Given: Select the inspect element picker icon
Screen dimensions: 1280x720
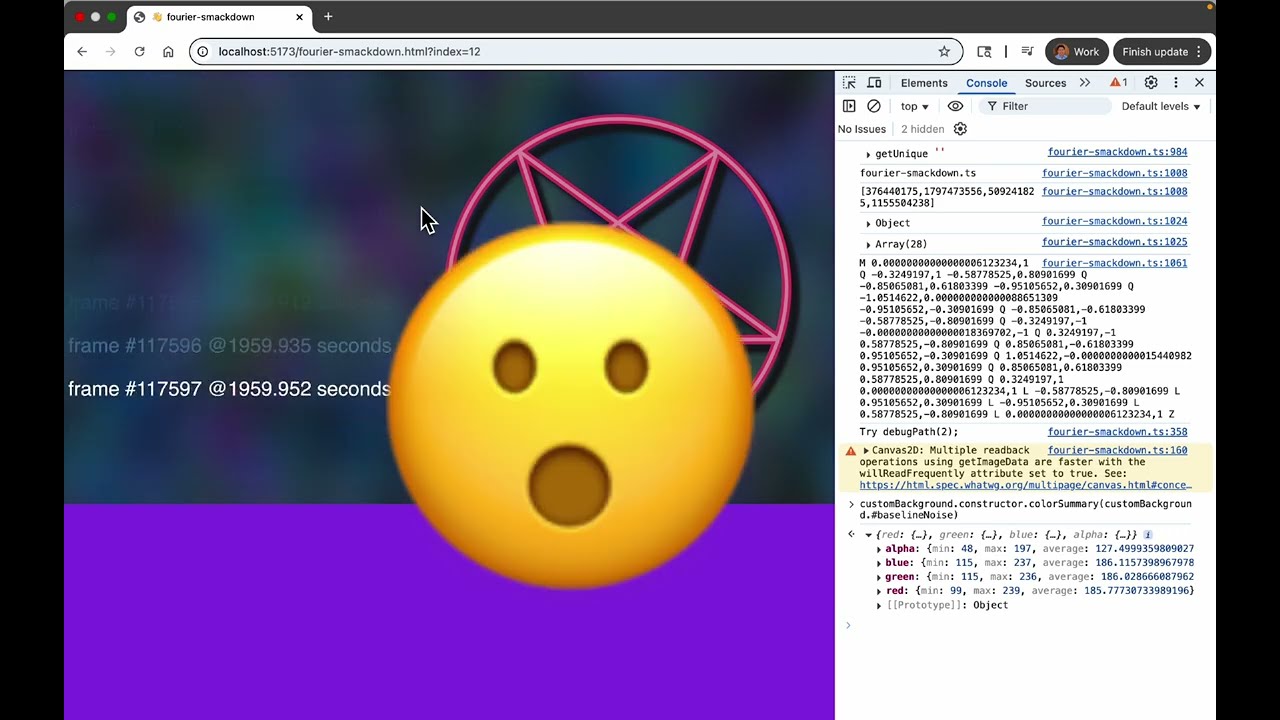Looking at the screenshot, I should (x=849, y=83).
